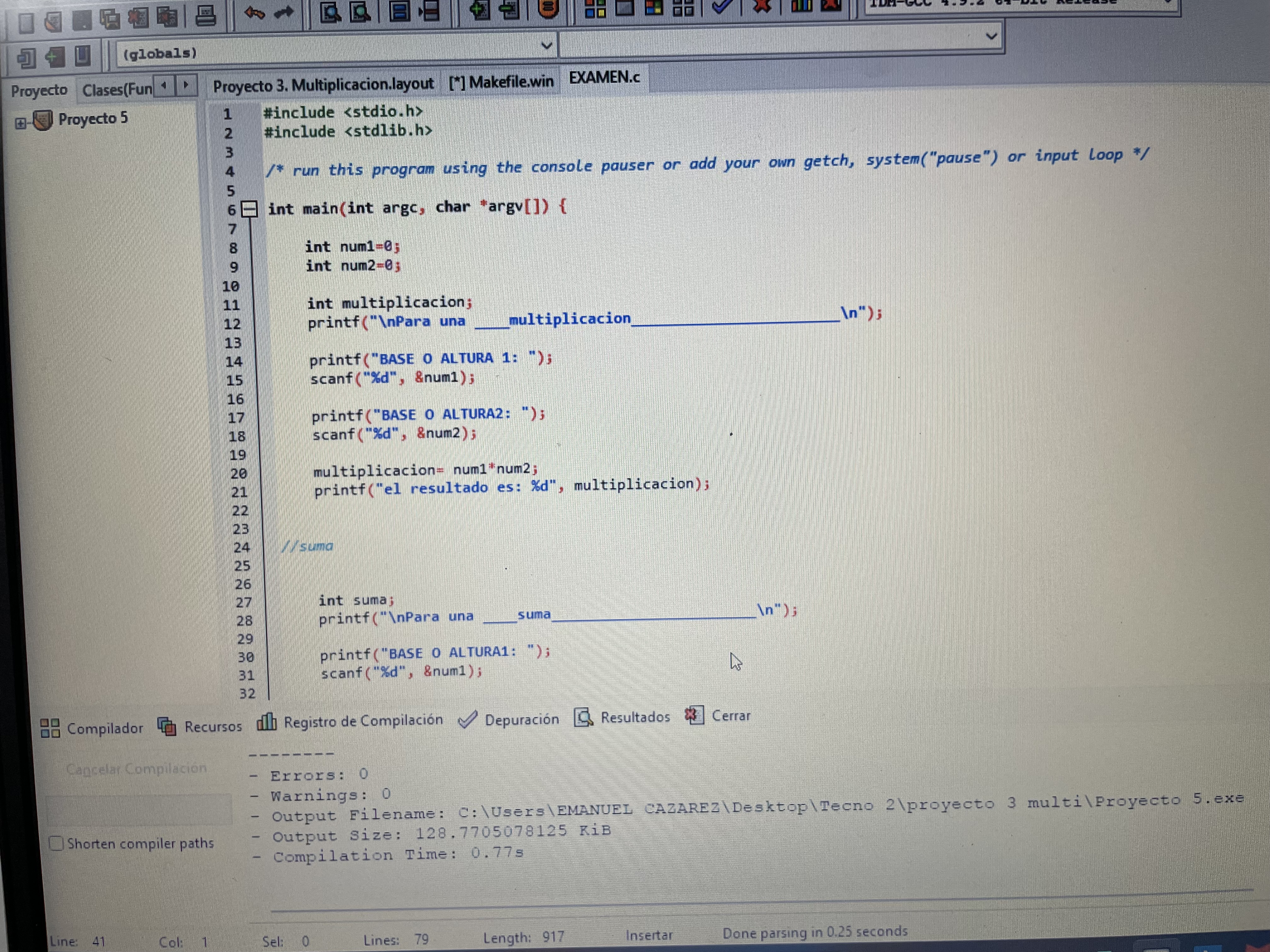Switch to the Makefile.win tab

pos(501,82)
